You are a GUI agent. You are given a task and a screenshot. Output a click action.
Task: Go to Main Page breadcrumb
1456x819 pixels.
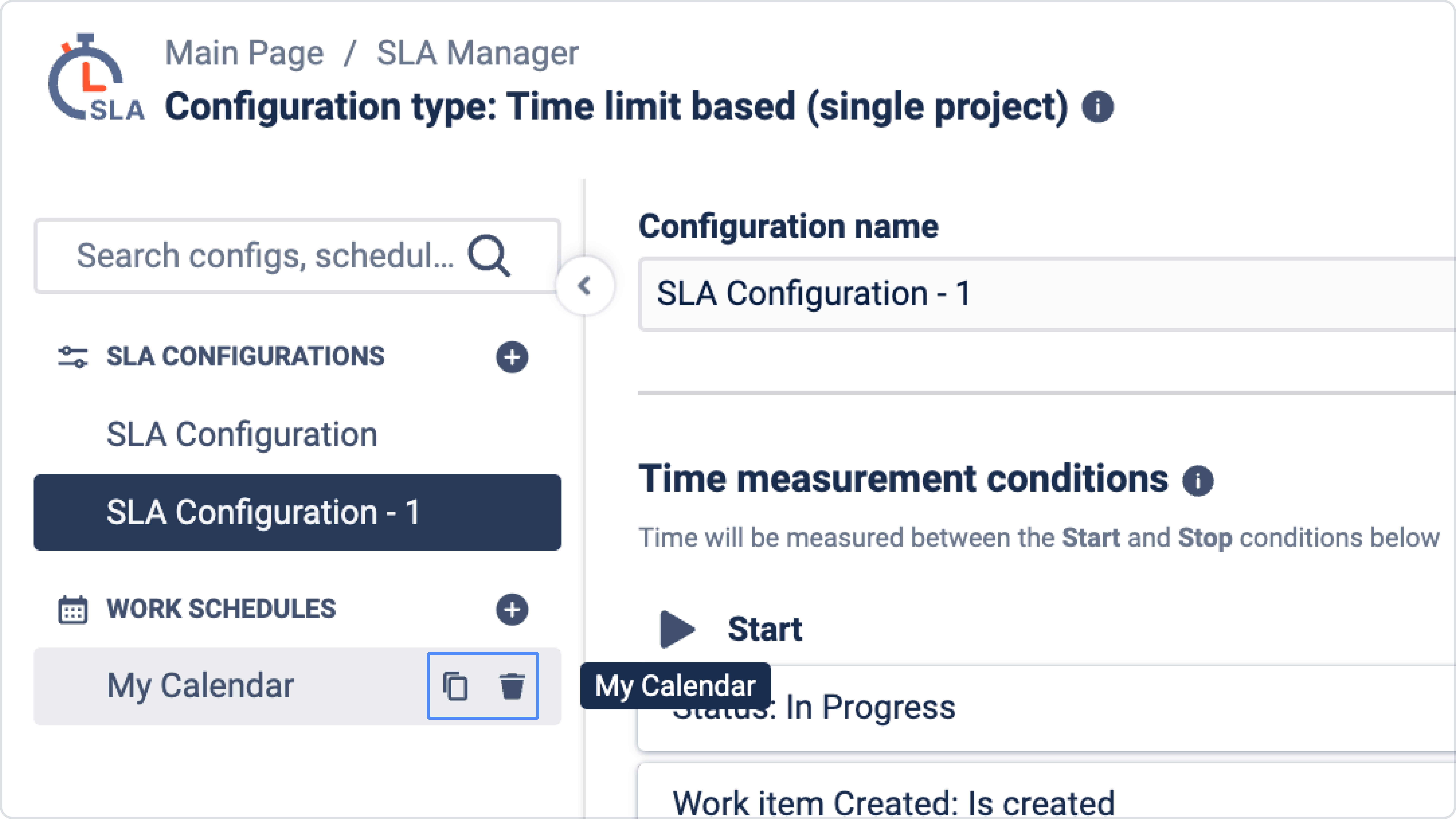pyautogui.click(x=244, y=53)
